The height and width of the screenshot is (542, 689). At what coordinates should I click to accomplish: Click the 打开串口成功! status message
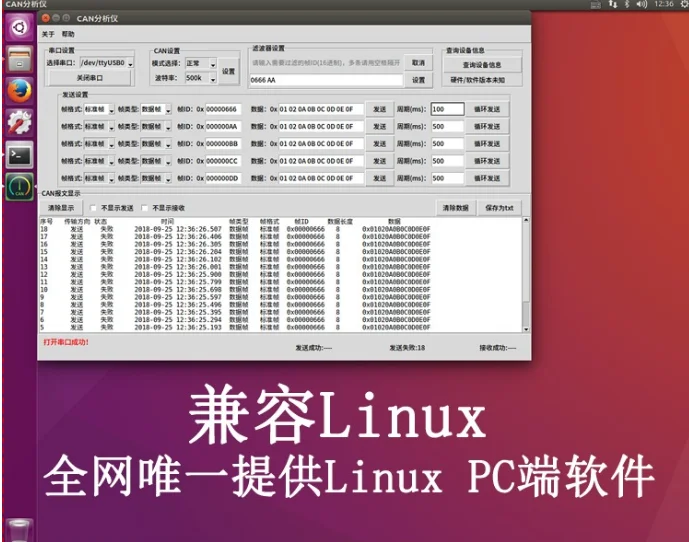click(x=66, y=342)
